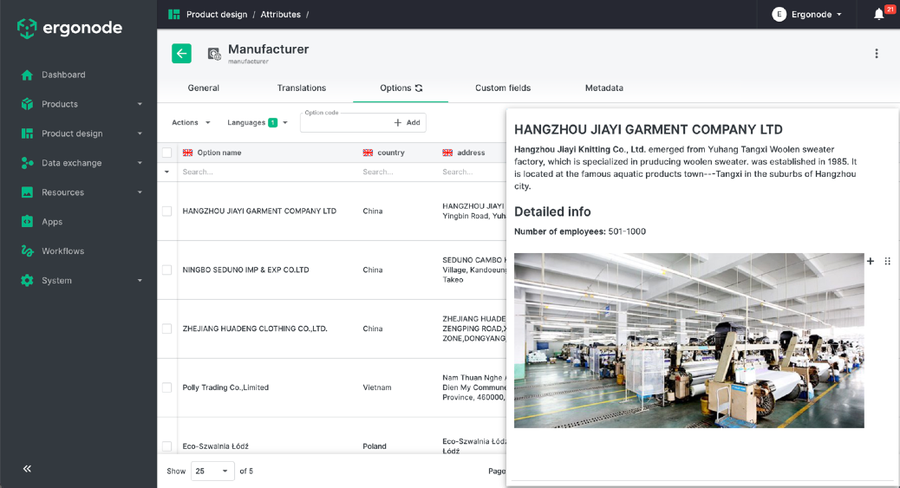Open the Actions dropdown

[x=191, y=122]
